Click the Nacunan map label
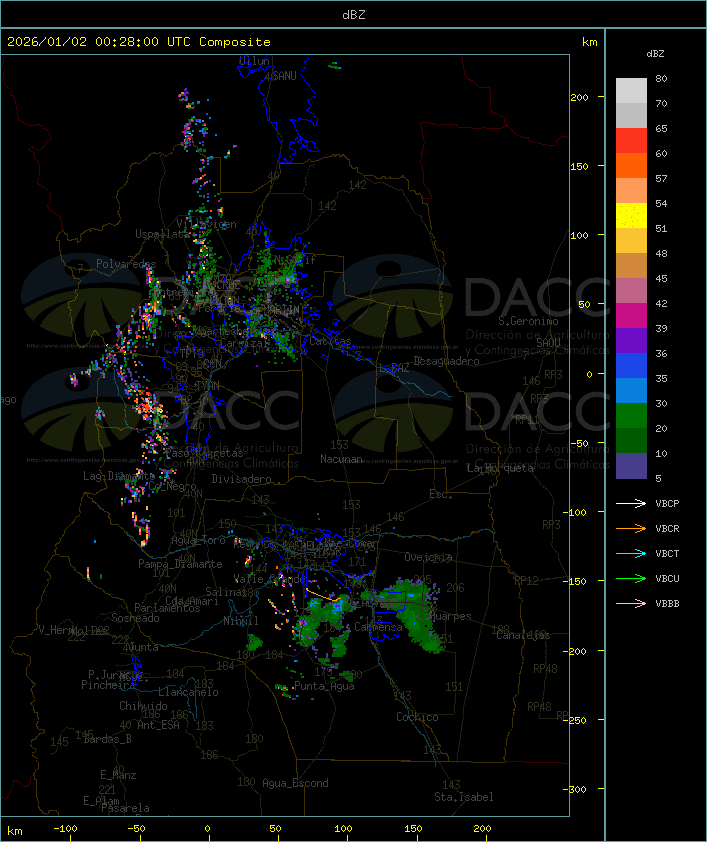 click(341, 459)
